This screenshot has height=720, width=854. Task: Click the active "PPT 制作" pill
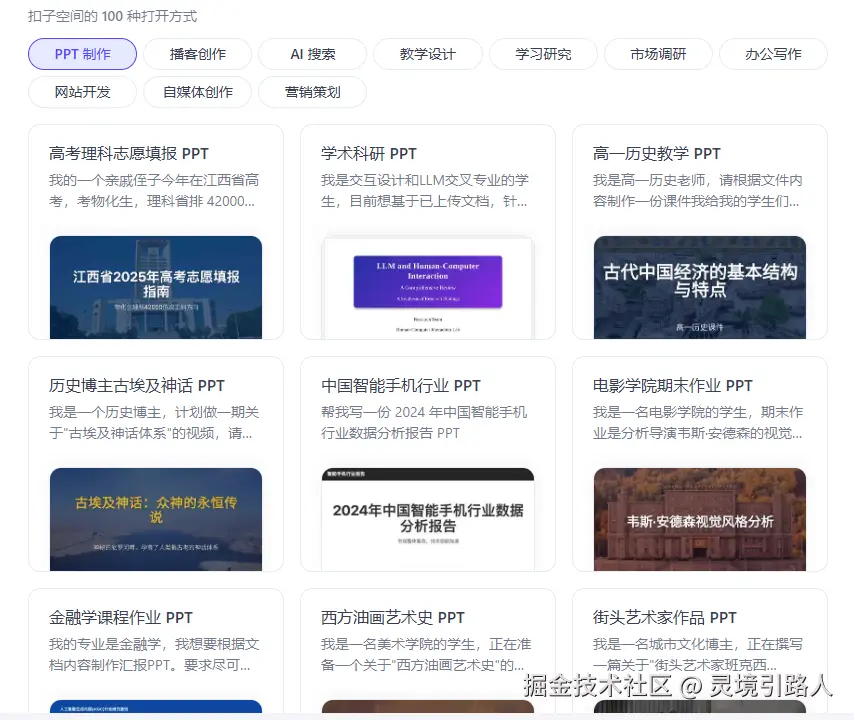(x=82, y=54)
